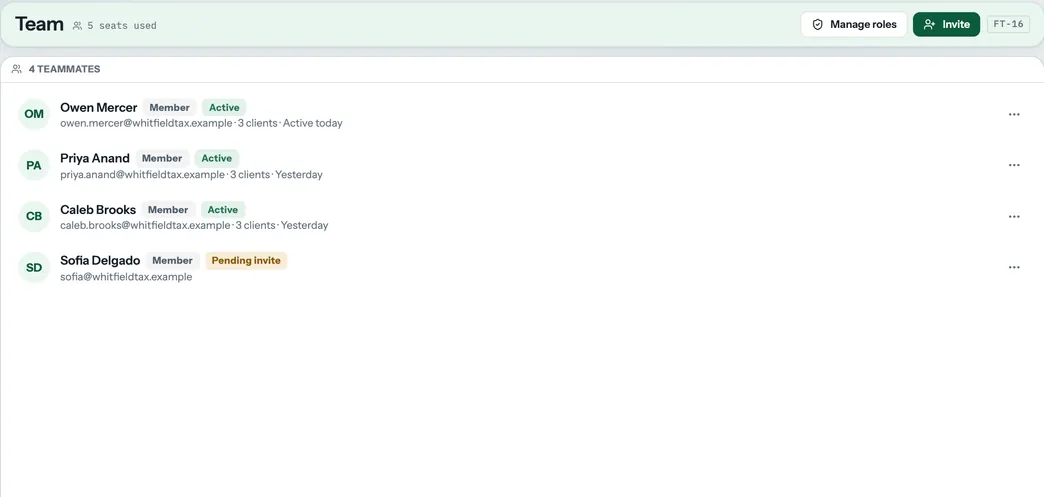1044x497 pixels.
Task: Click the CB avatar
Action: coord(34,217)
